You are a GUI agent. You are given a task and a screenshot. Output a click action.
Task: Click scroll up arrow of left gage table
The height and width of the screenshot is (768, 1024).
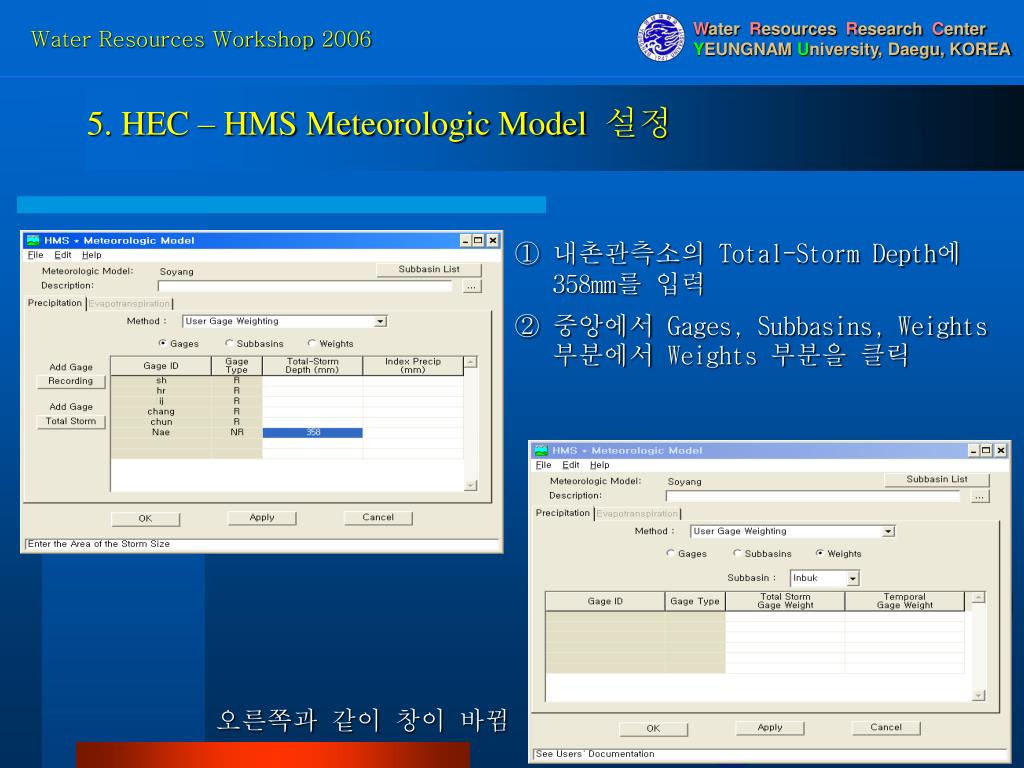pos(470,362)
